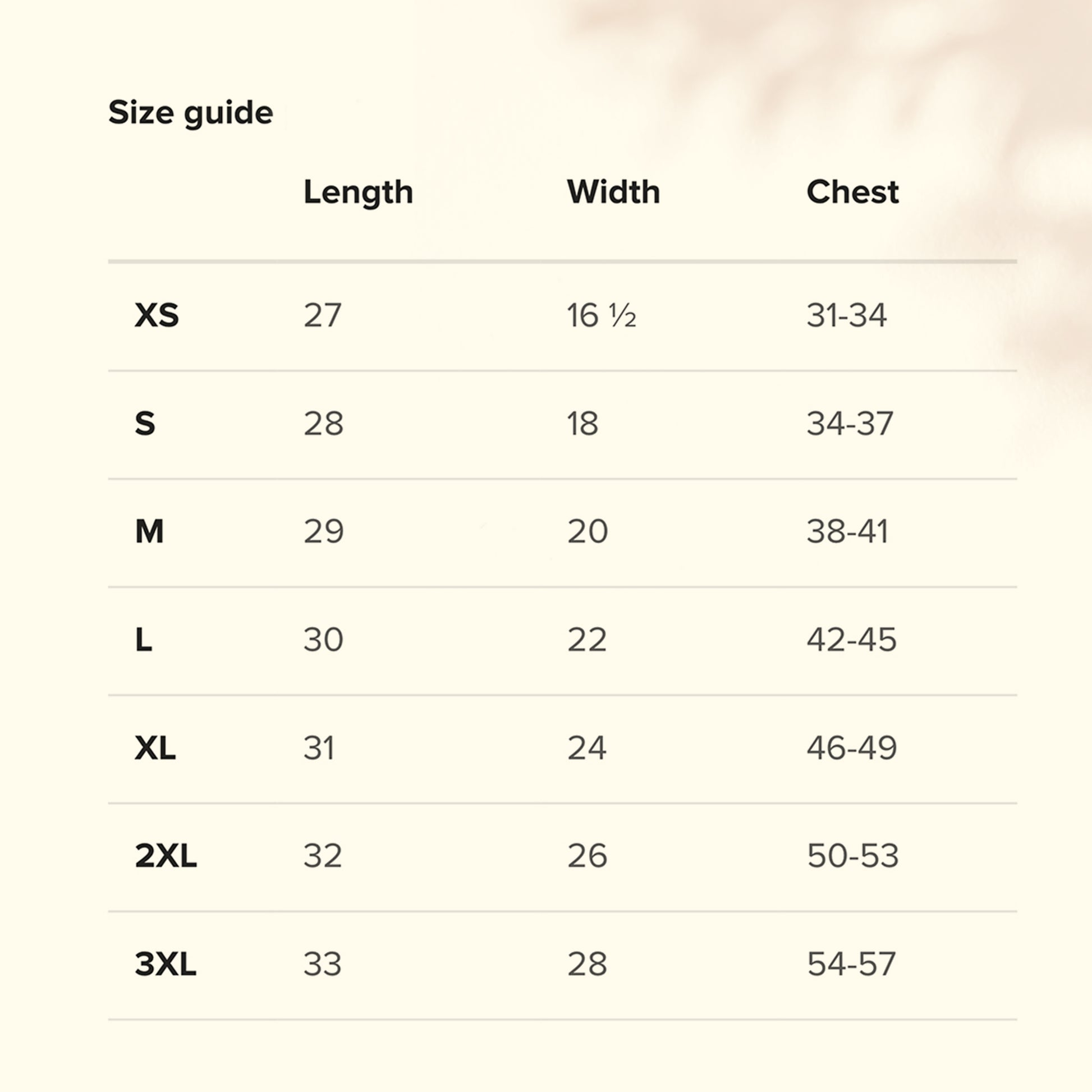This screenshot has height=1092, width=1092.
Task: Select the Chest column header
Action: [852, 192]
